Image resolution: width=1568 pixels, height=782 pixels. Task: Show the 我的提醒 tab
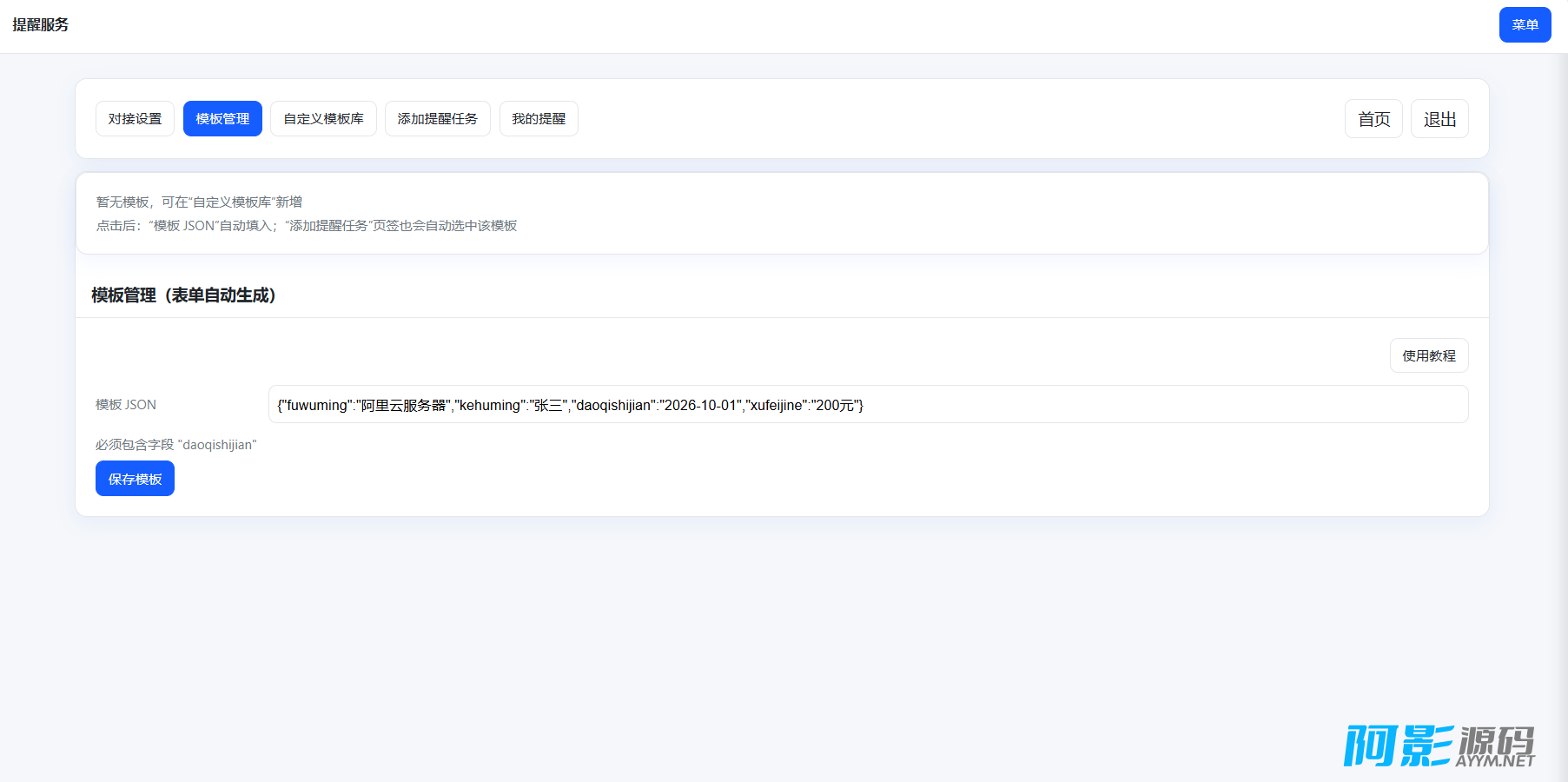click(539, 119)
